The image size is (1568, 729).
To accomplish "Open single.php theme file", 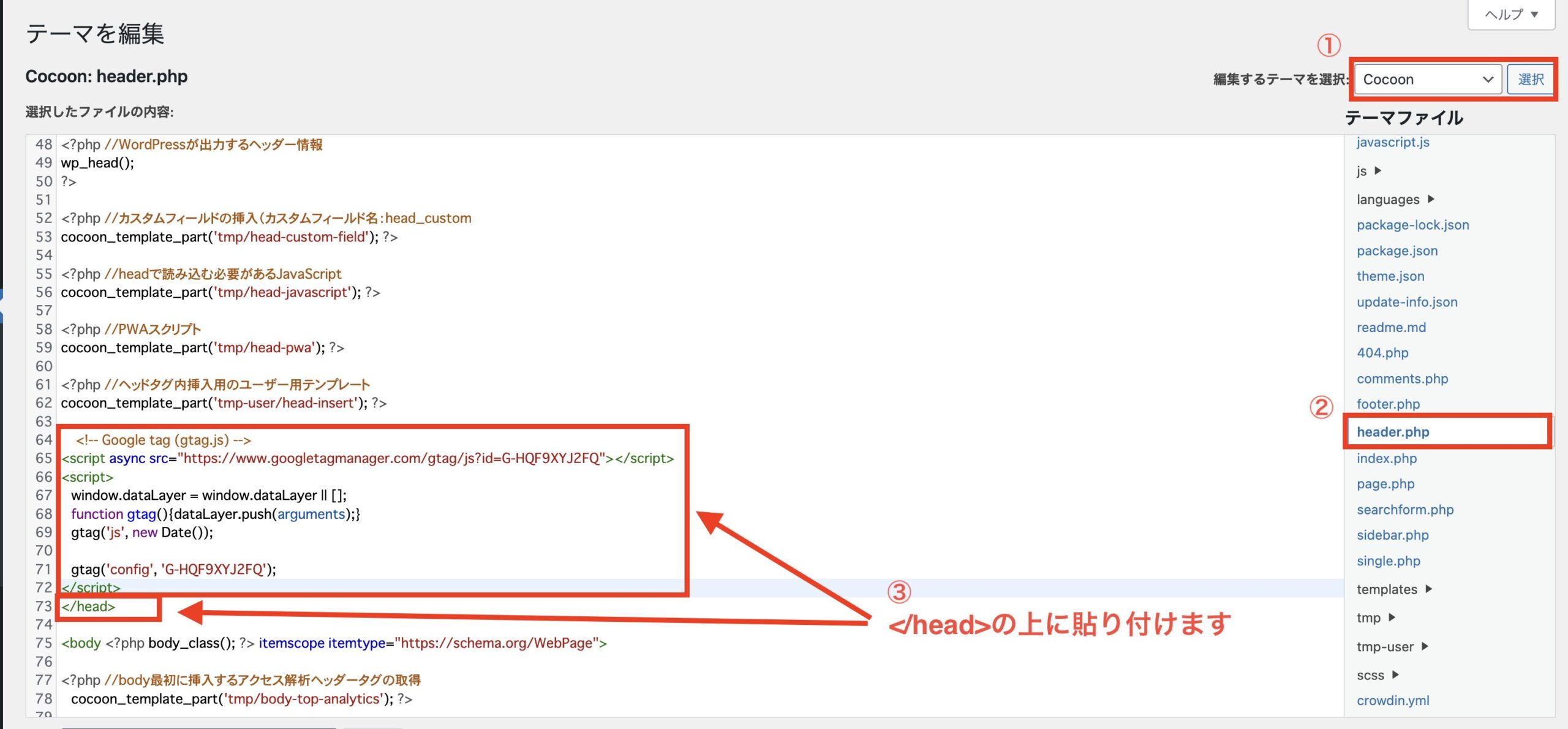I will coord(1388,561).
